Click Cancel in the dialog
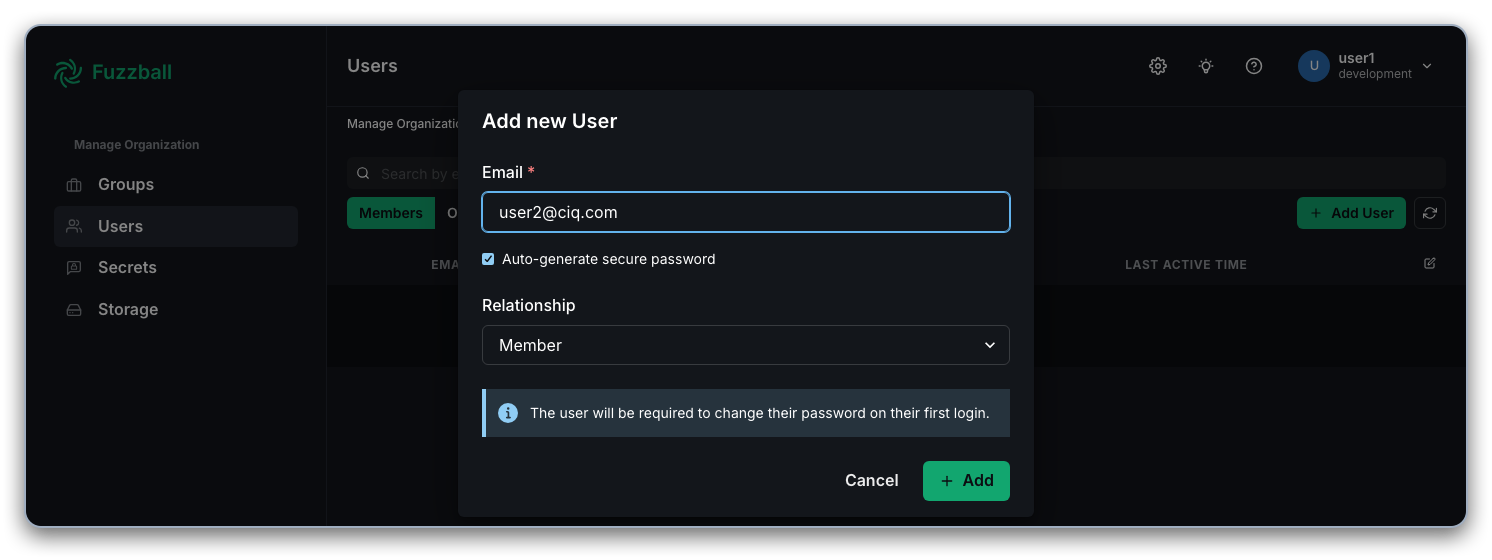Screen dimensions: 1492x560 click(x=872, y=481)
